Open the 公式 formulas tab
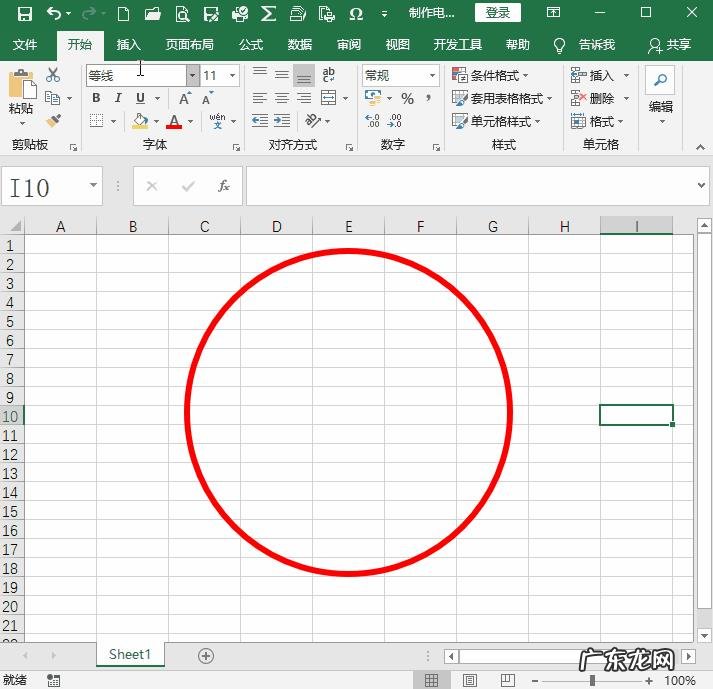 tap(251, 45)
